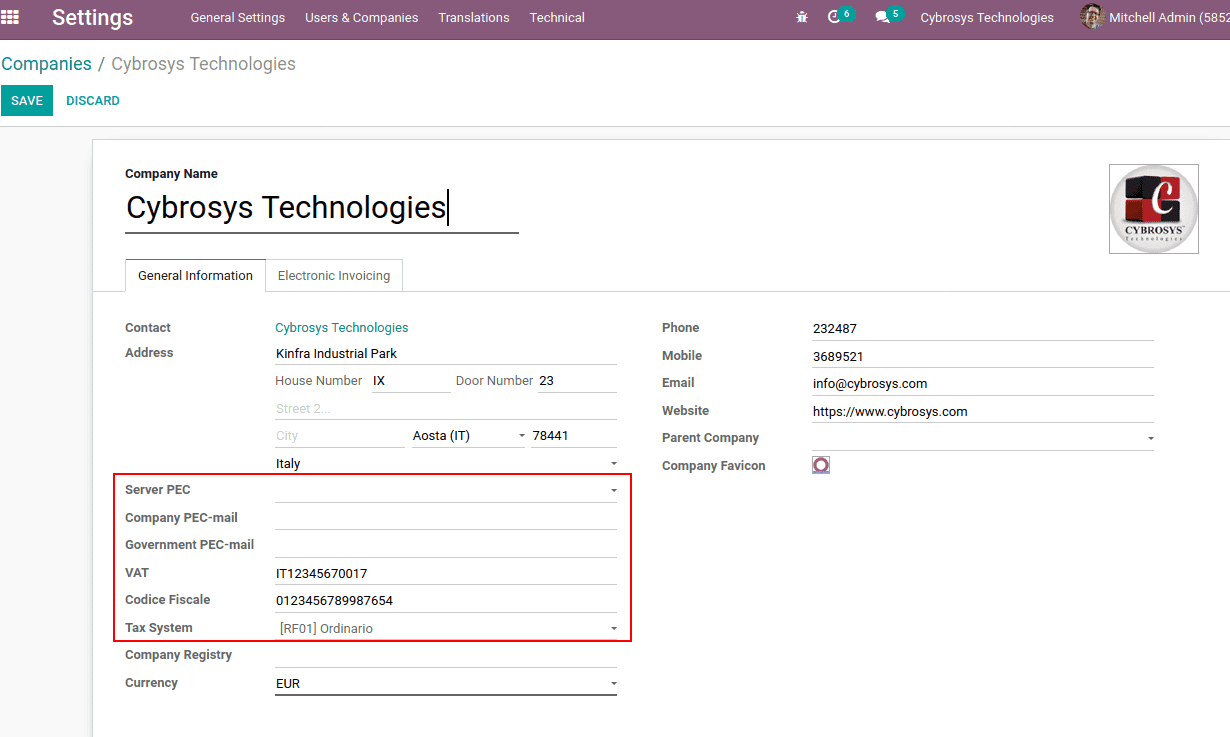
Task: Switch to Electronic Invoicing tab
Action: point(334,276)
